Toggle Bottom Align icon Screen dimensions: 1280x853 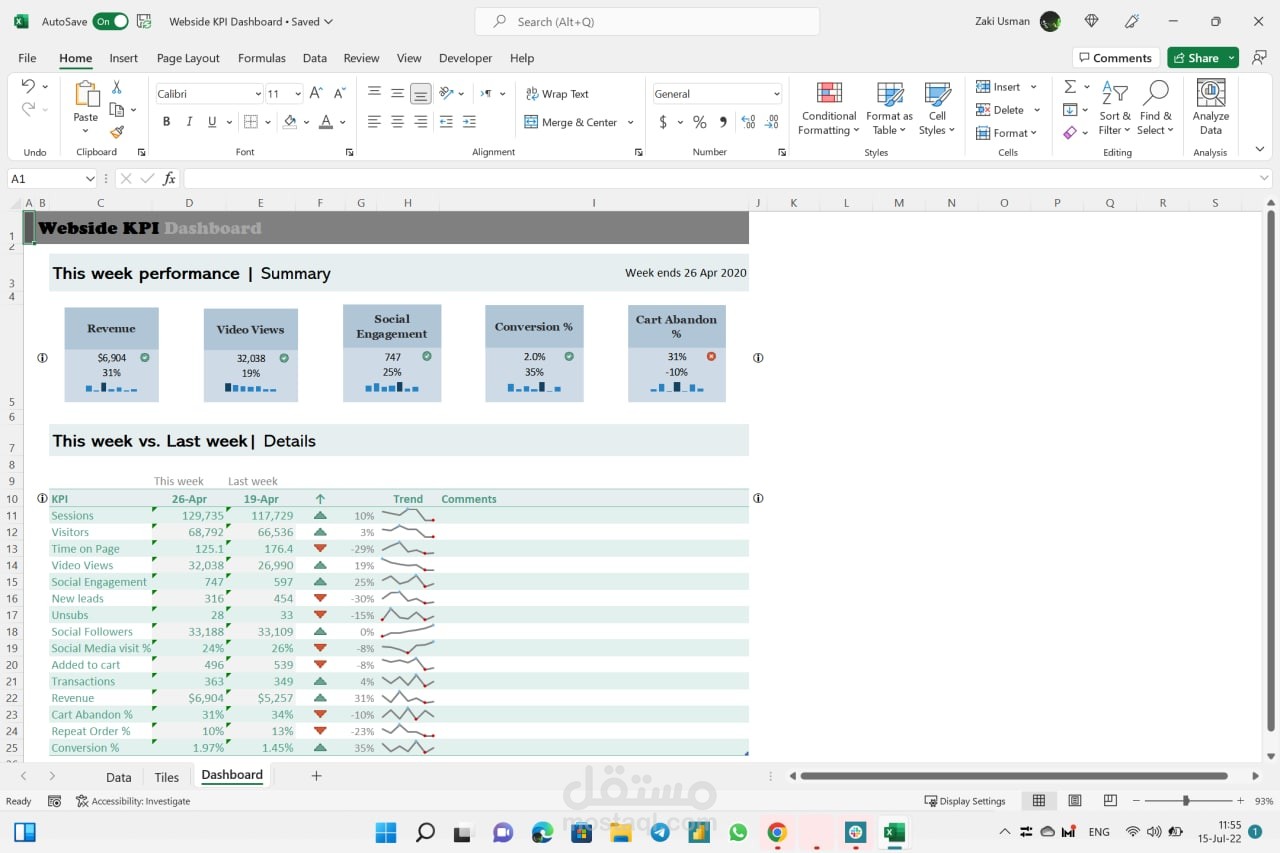tap(421, 93)
